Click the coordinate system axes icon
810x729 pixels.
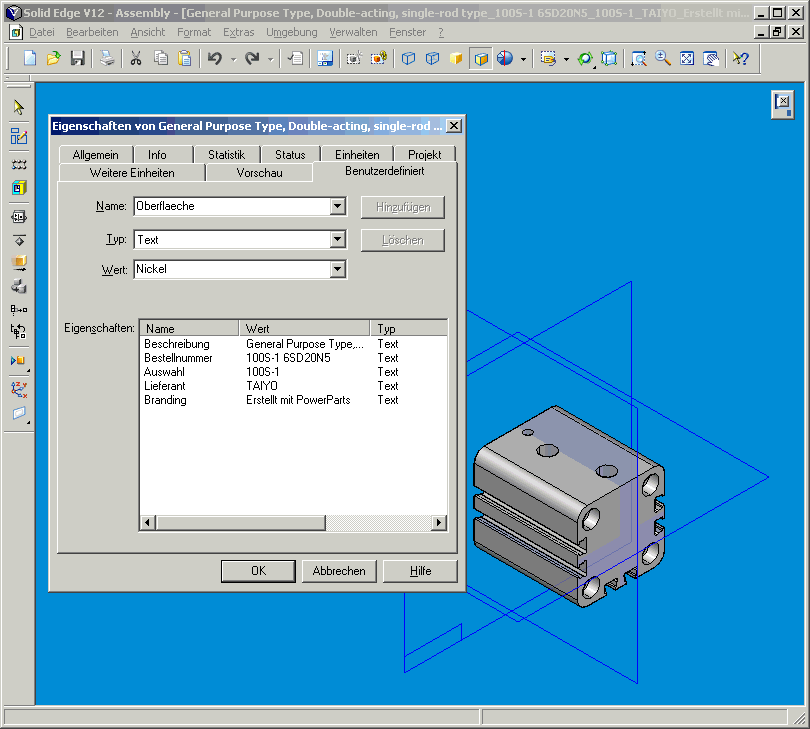pos(18,389)
